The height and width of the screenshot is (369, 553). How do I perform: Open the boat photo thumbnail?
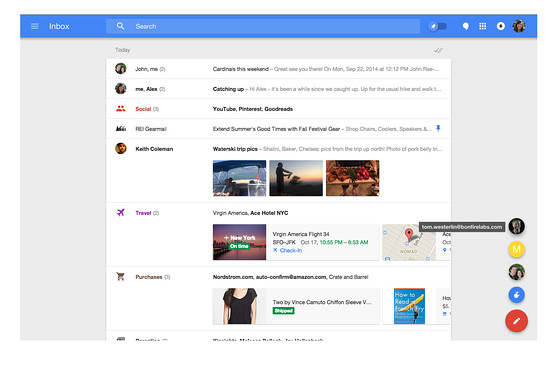[239, 178]
